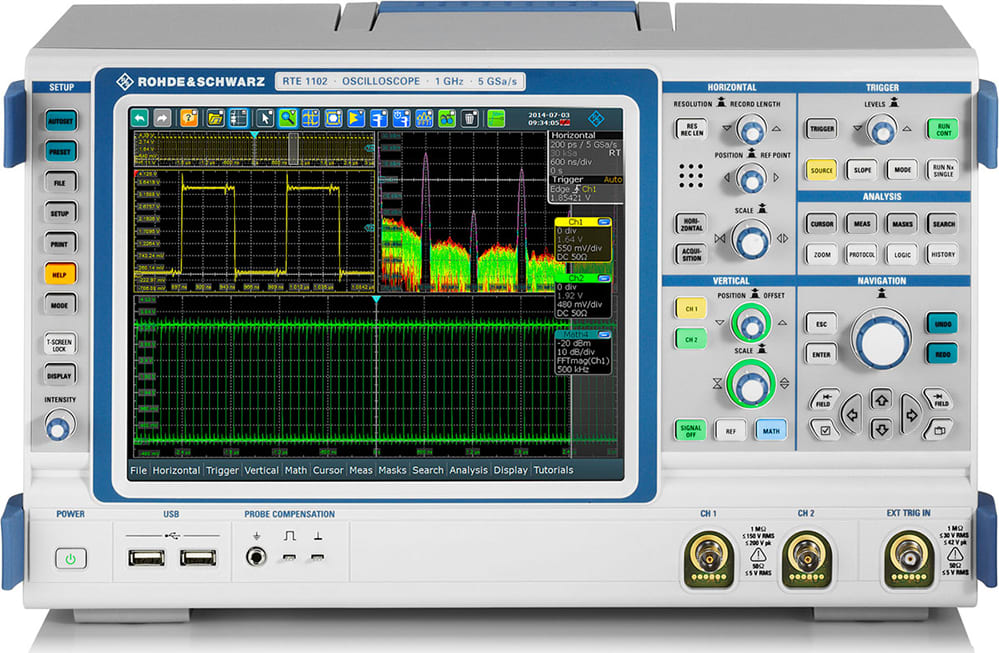
Task: Click the left arrow navigation key
Action: coord(851,414)
